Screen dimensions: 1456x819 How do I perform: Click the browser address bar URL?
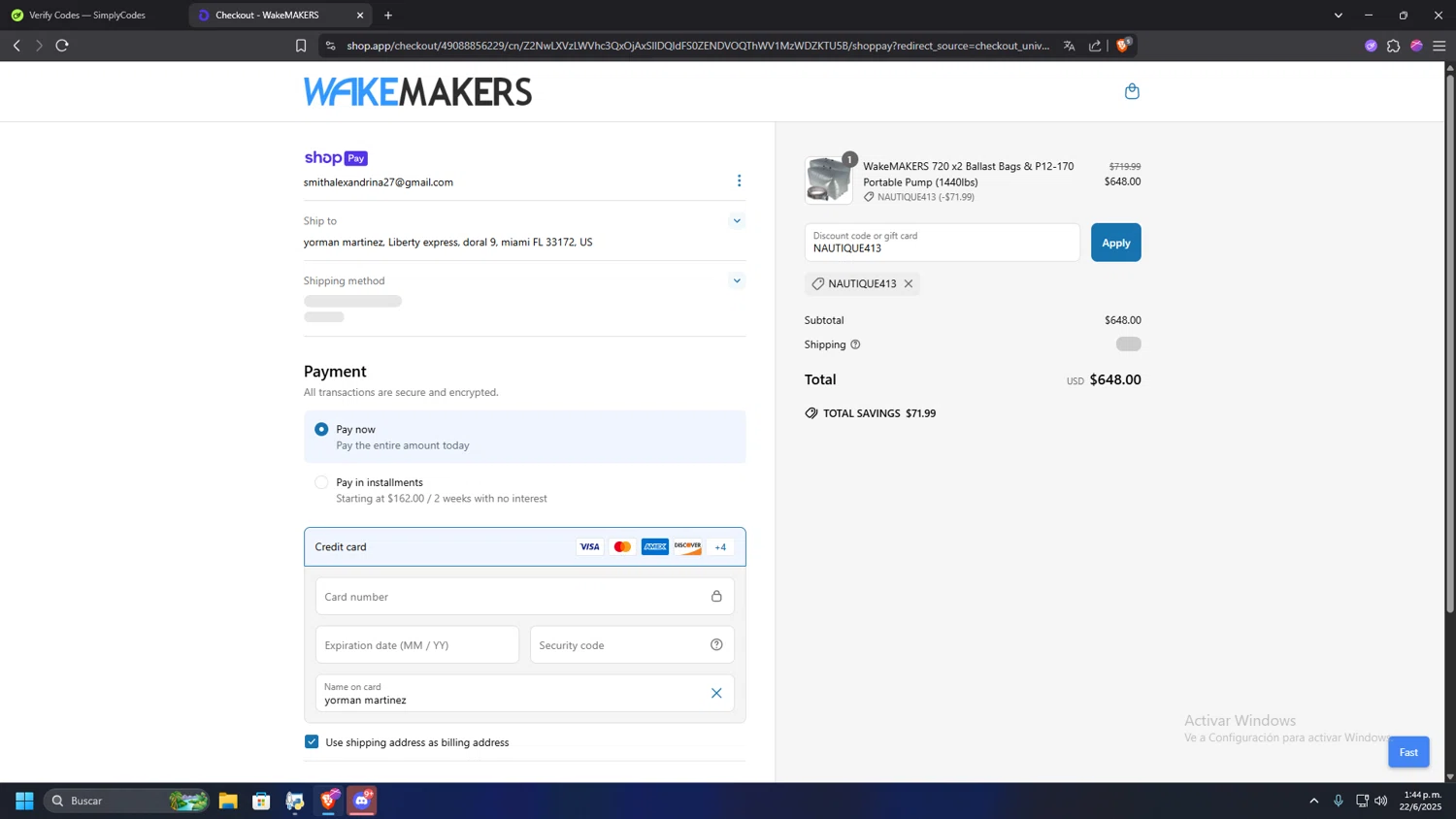tap(698, 46)
